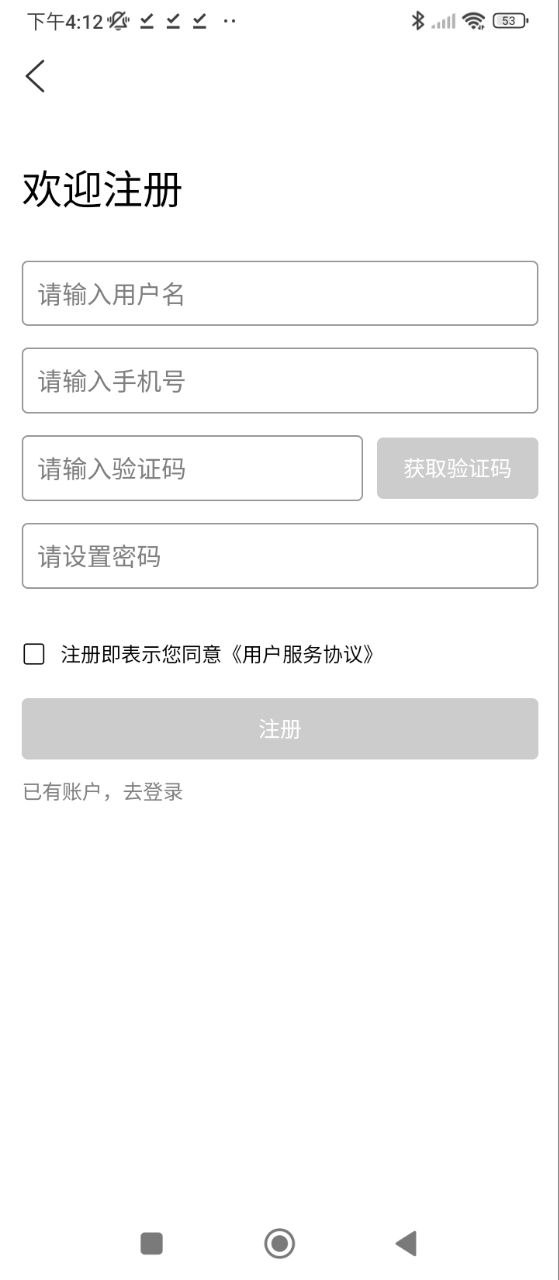Focus the 请设置密码 password field
559x1280 pixels.
tap(280, 556)
